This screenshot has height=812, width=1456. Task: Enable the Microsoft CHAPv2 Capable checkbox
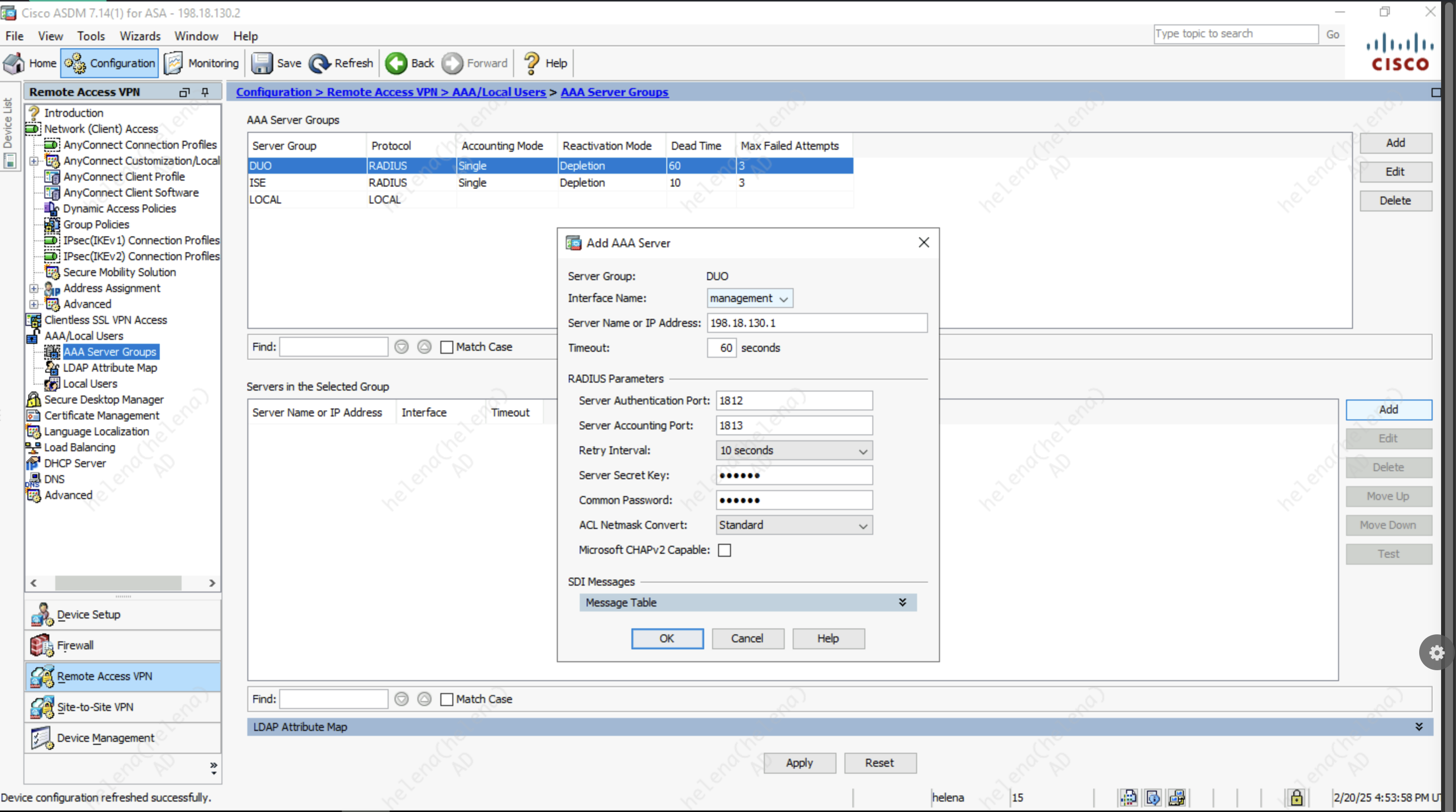pyautogui.click(x=724, y=550)
